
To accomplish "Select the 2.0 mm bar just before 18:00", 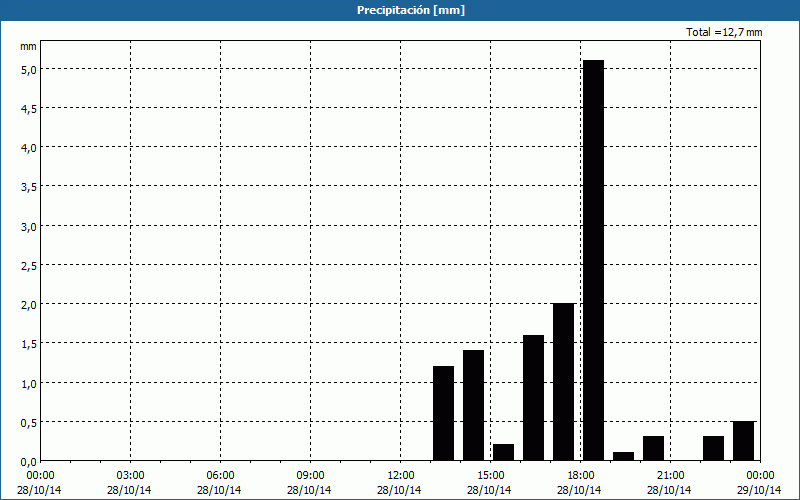I will [563, 381].
